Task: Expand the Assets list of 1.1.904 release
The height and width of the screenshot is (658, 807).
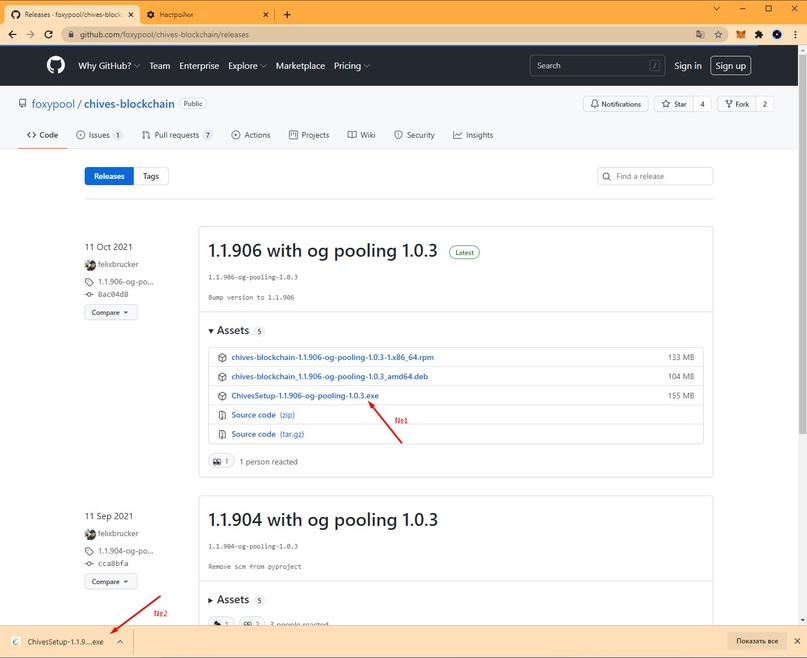Action: tap(229, 600)
